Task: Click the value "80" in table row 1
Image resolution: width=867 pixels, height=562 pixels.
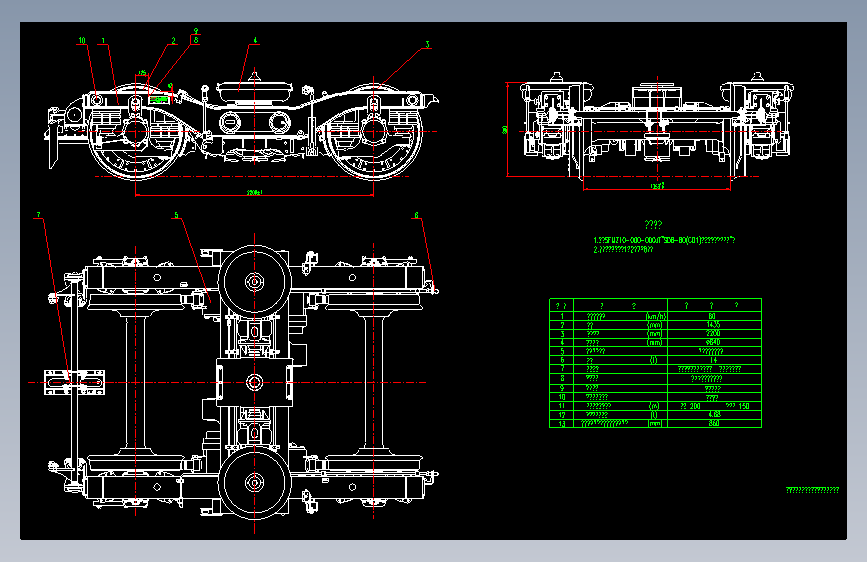Action: pyautogui.click(x=712, y=316)
